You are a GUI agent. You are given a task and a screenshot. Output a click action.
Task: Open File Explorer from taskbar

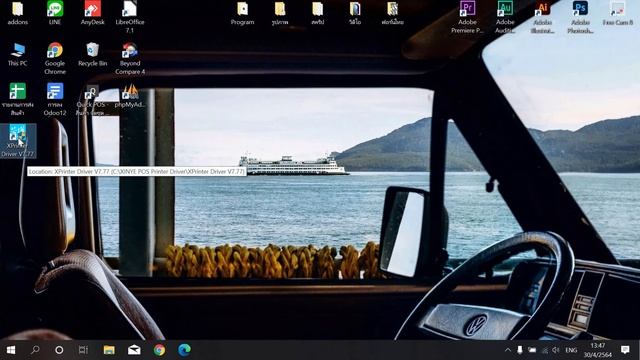109,350
